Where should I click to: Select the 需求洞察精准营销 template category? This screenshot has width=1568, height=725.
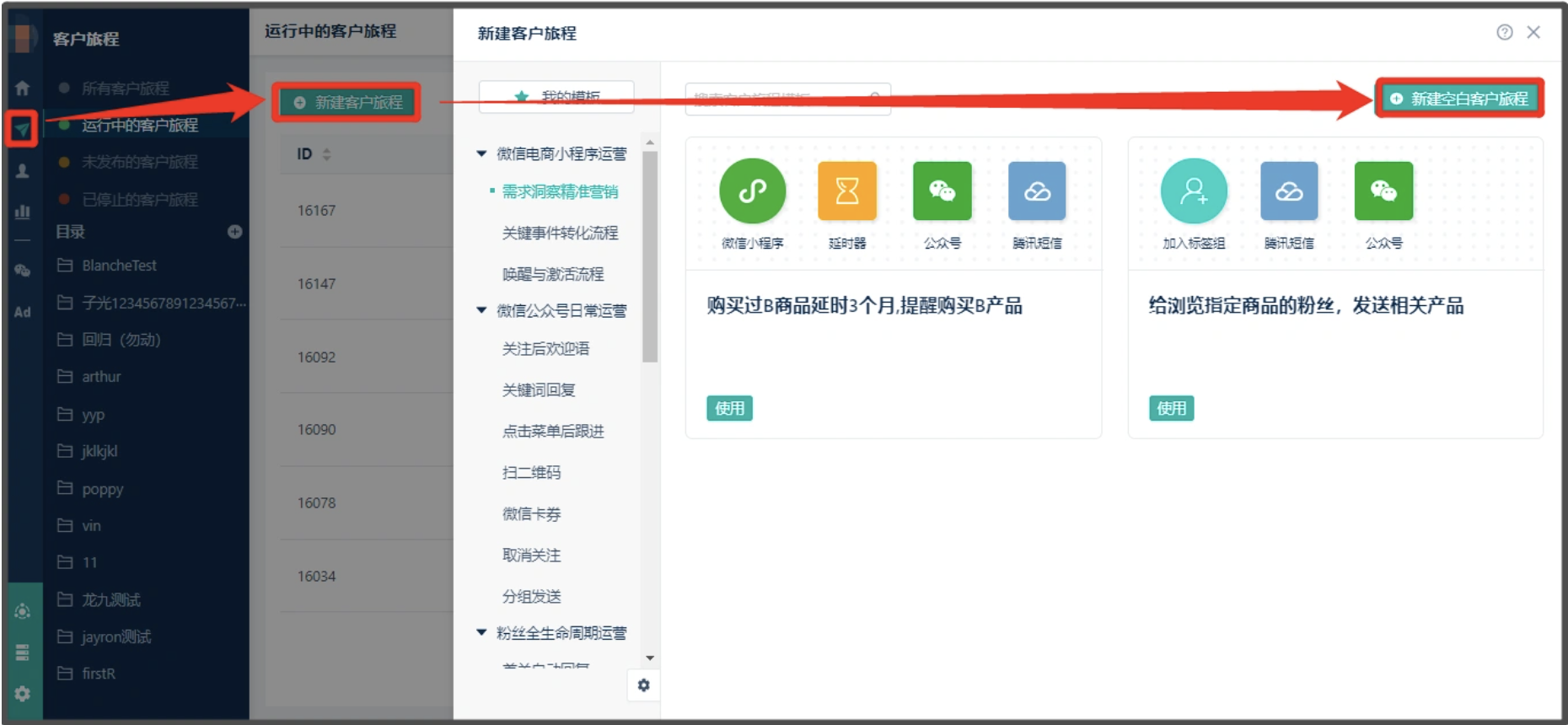[560, 191]
